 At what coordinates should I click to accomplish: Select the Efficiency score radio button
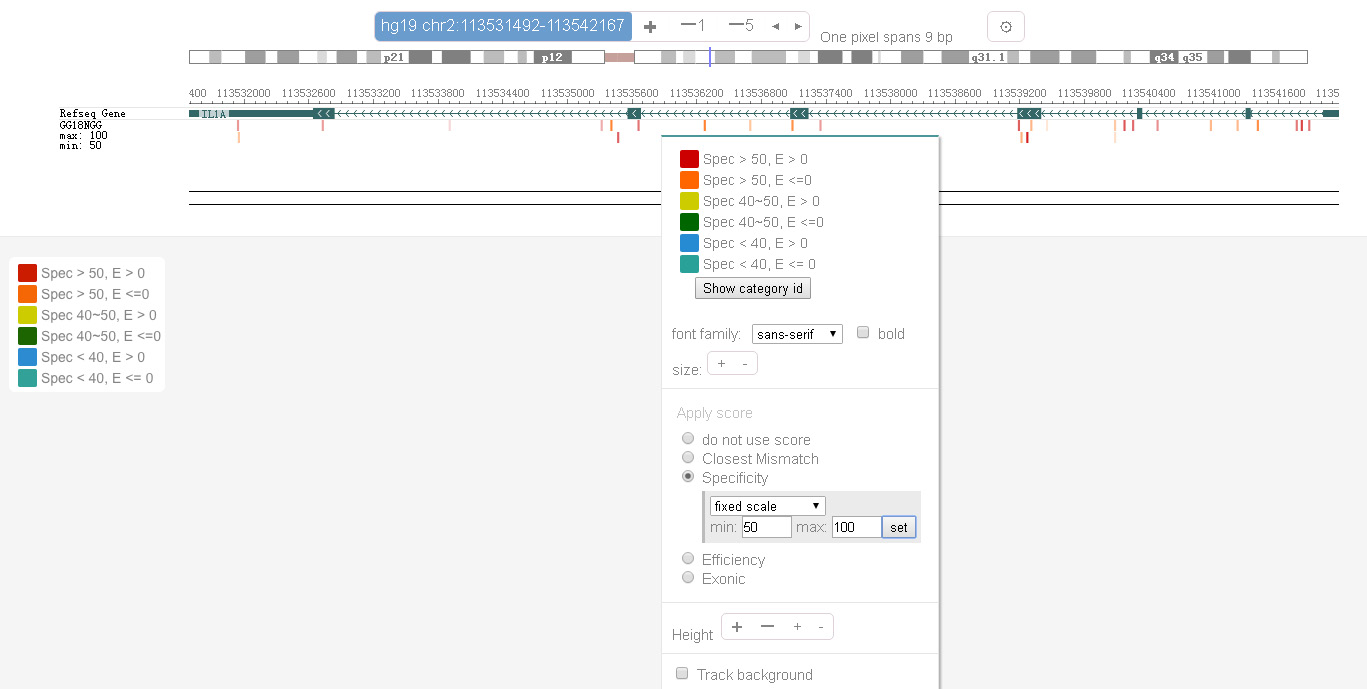tap(688, 559)
